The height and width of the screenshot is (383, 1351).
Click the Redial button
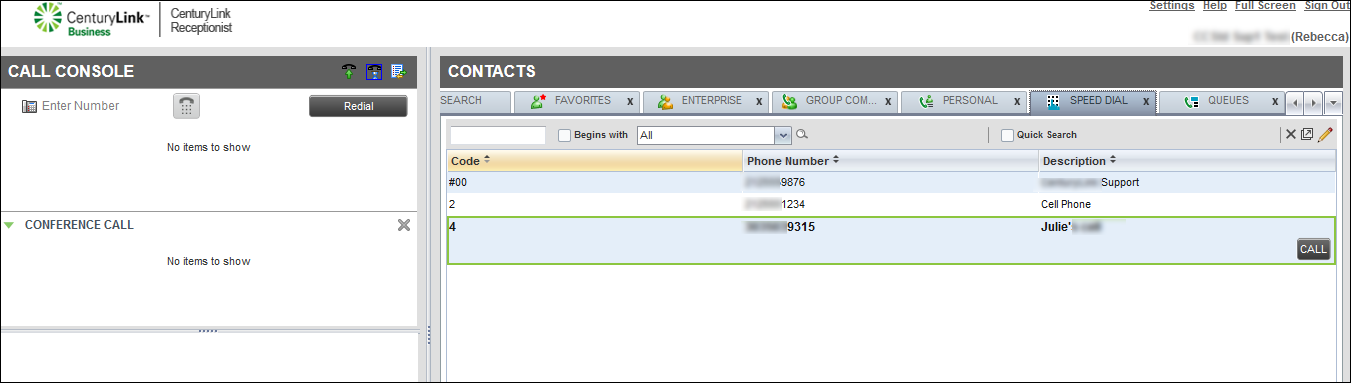click(358, 106)
